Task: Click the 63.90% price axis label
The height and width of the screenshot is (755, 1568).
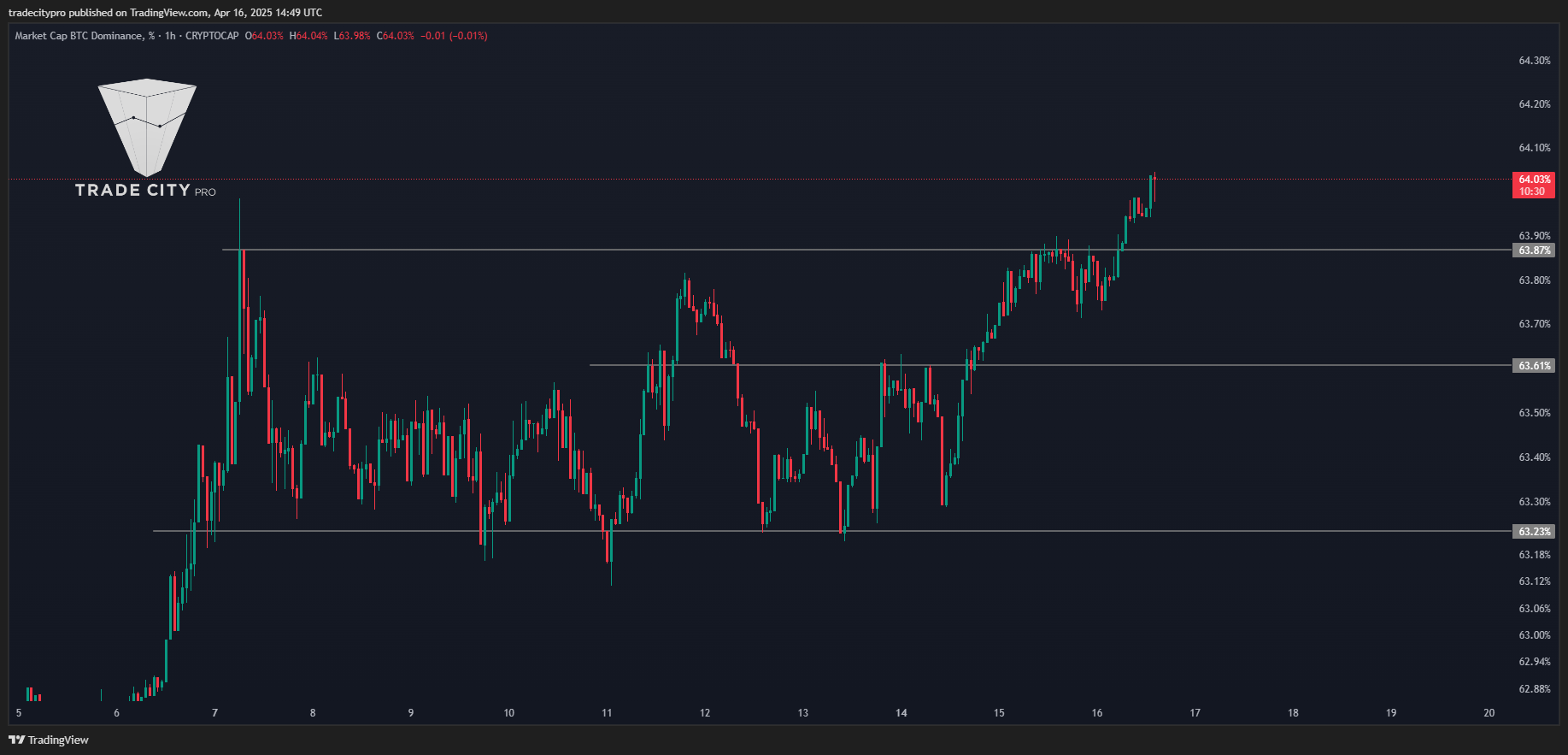Action: [x=1535, y=236]
